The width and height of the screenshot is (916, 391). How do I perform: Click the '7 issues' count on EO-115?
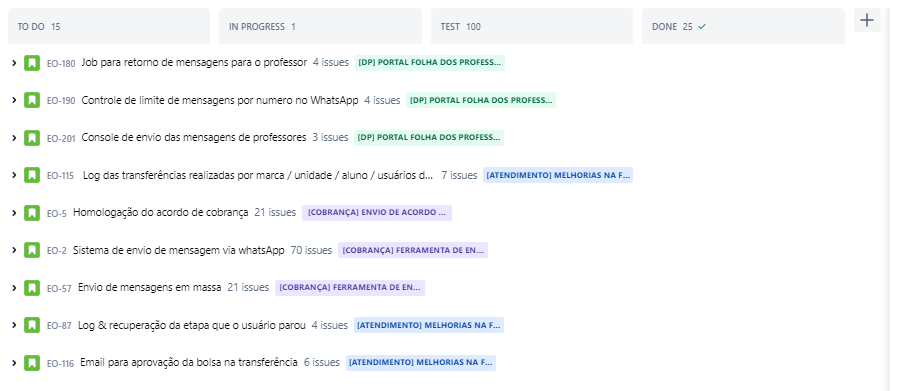click(x=459, y=175)
